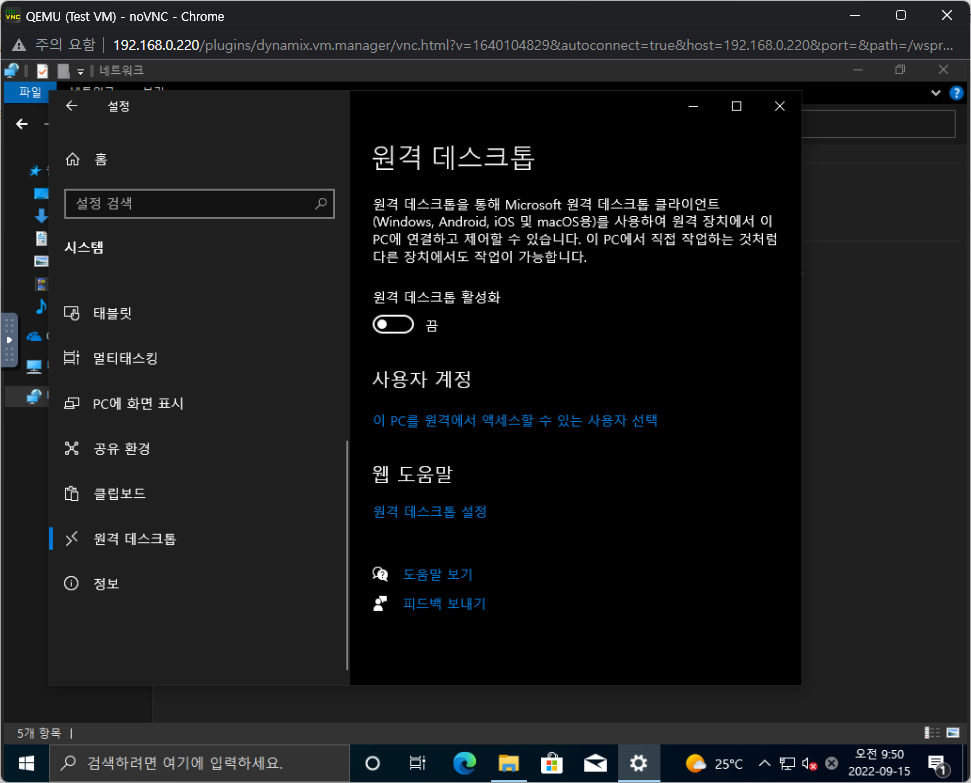The image size is (971, 783).
Task: Click the properties checkmark icon in Explorer
Action: [x=42, y=71]
